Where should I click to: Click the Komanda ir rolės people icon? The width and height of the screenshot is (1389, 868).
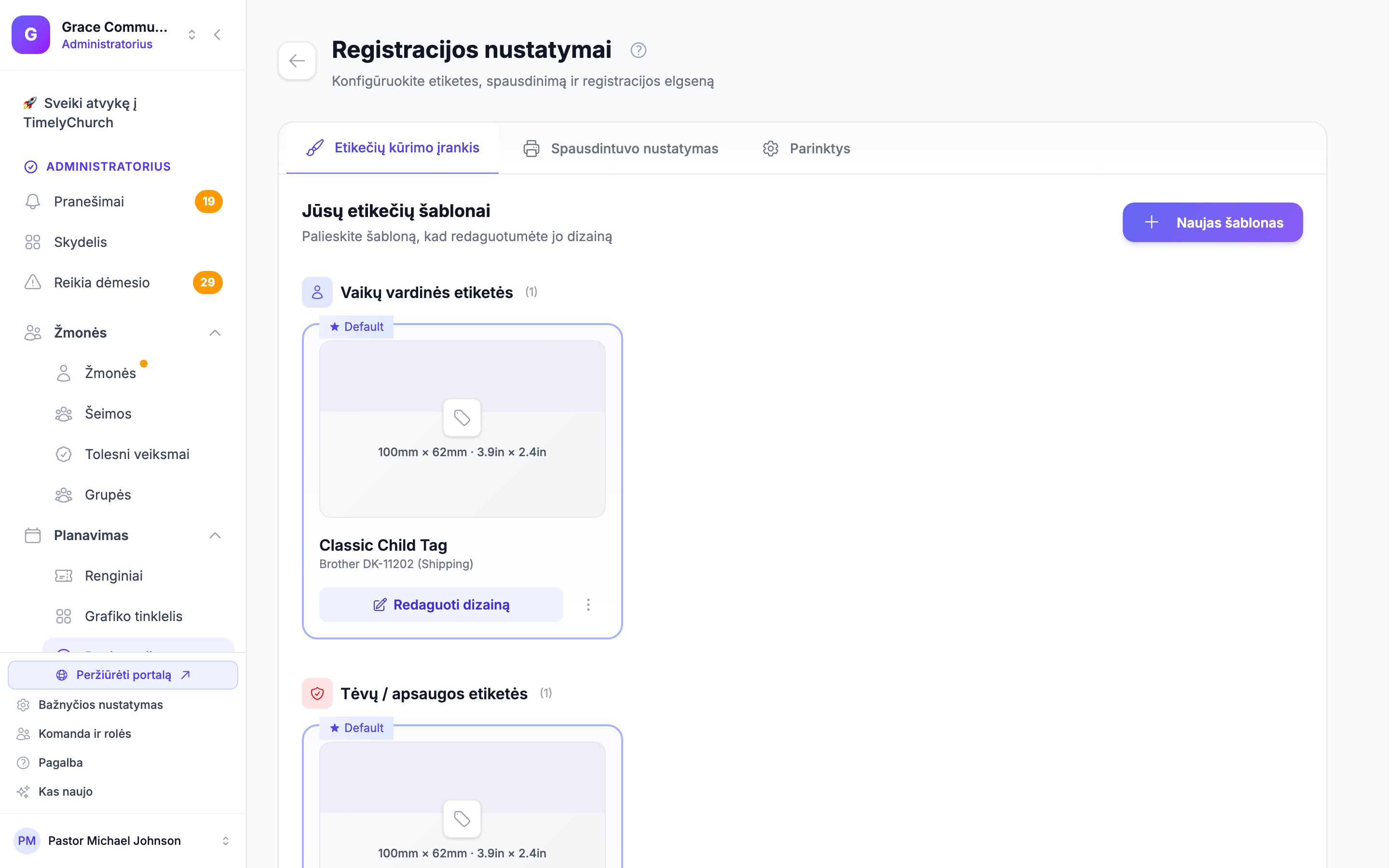click(x=23, y=733)
